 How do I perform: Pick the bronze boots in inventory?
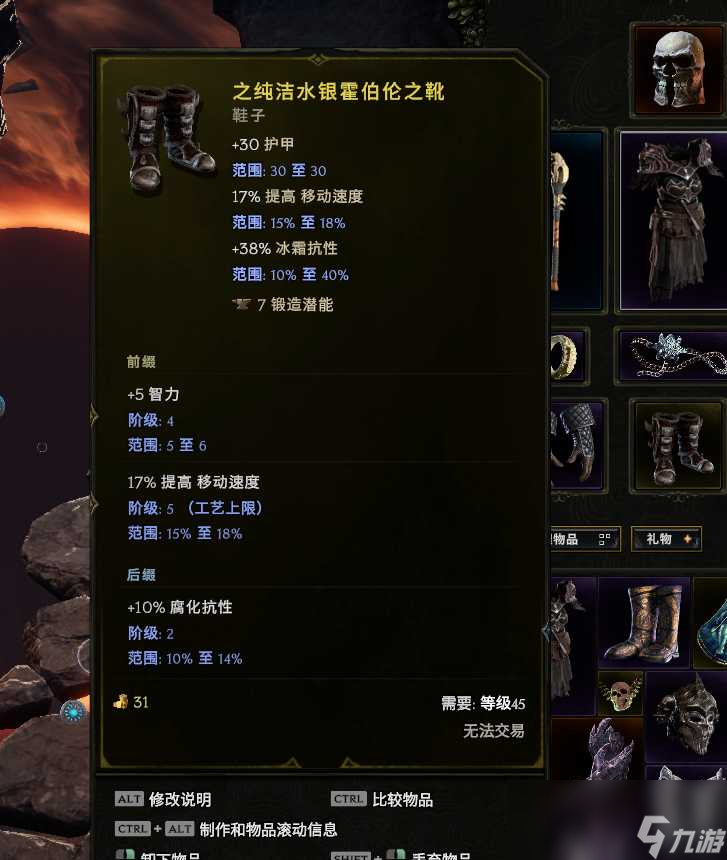(x=644, y=622)
